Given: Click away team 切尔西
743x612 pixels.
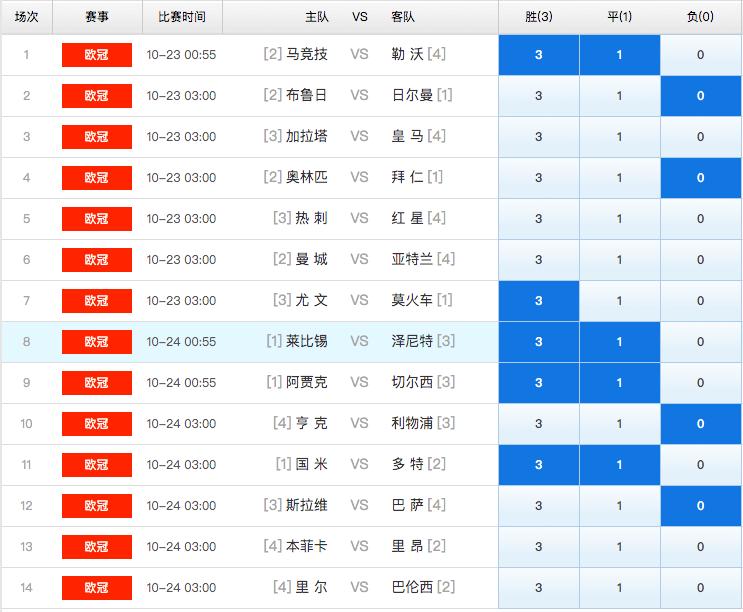Looking at the screenshot, I should [412, 382].
